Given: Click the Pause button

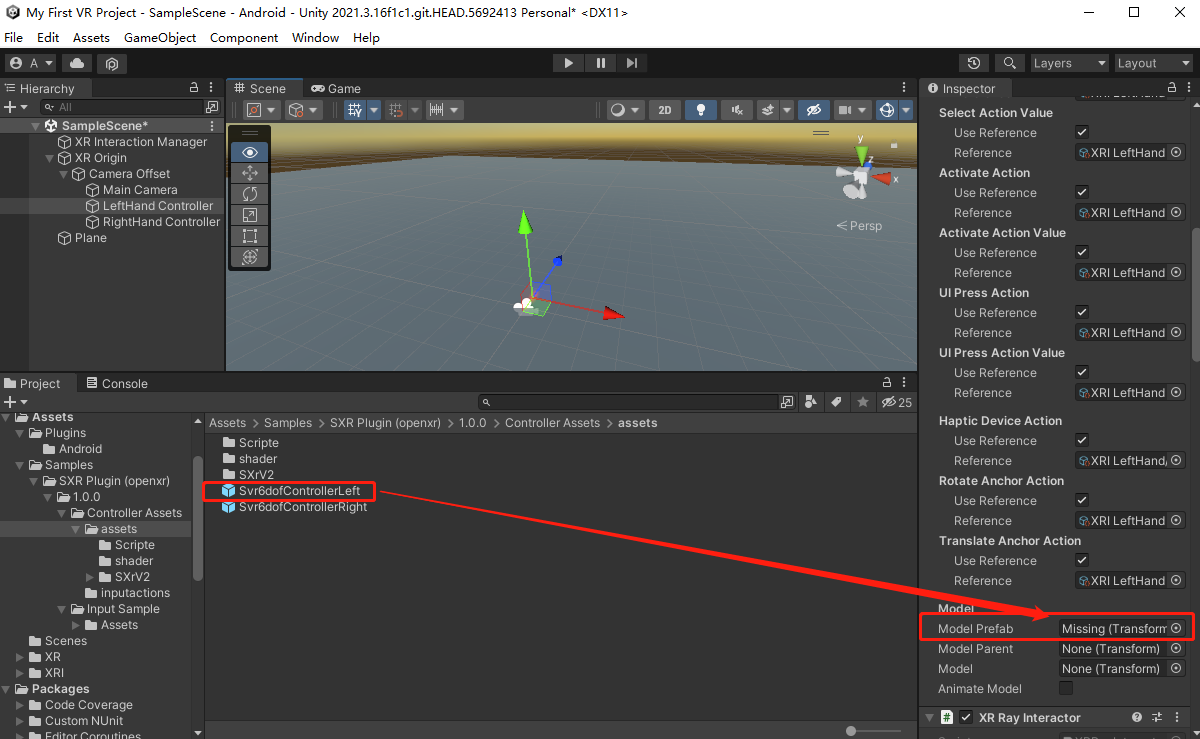Looking at the screenshot, I should pyautogui.click(x=600, y=63).
